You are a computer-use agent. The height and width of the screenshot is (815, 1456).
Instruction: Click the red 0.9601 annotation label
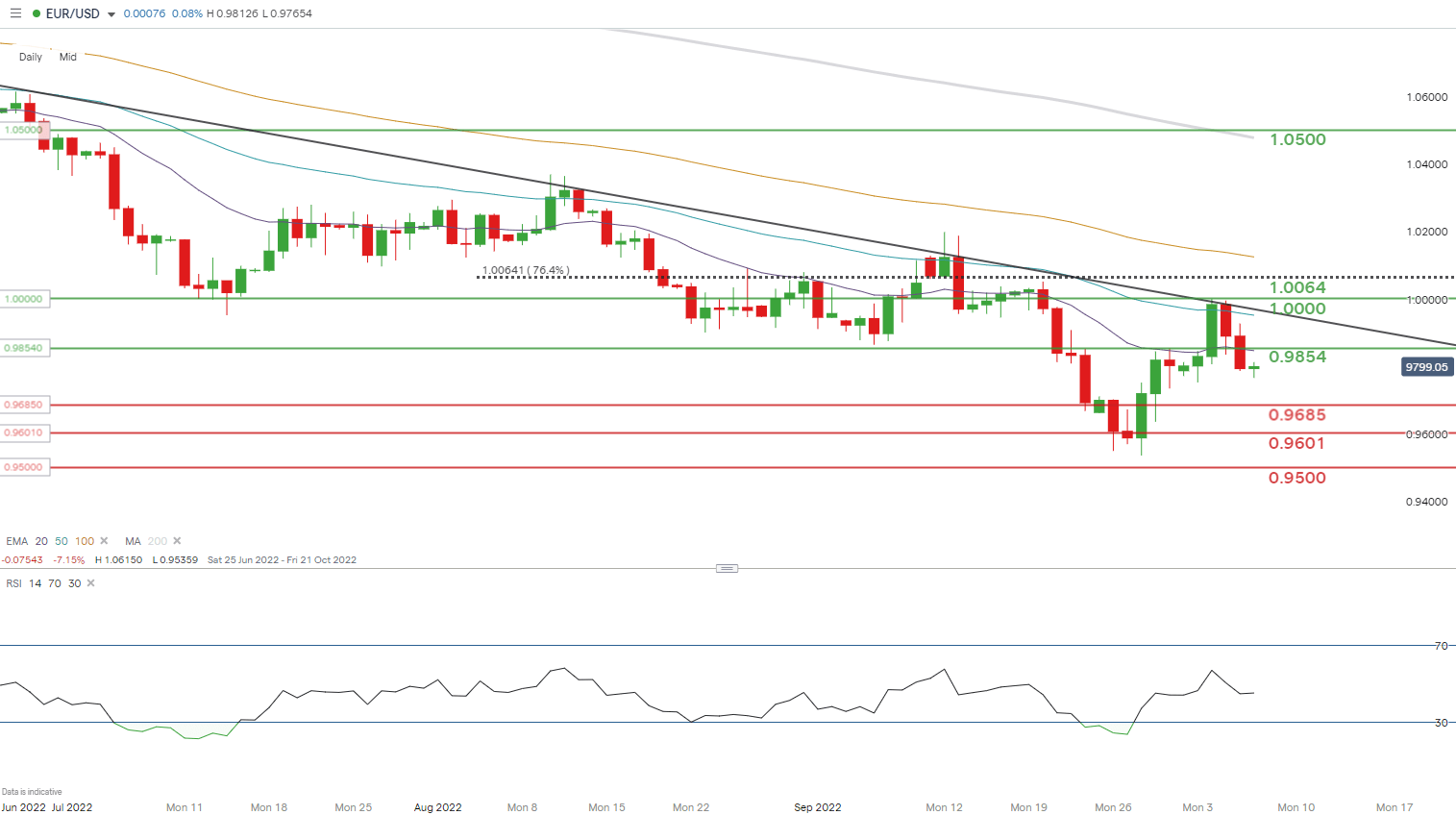[x=1297, y=443]
